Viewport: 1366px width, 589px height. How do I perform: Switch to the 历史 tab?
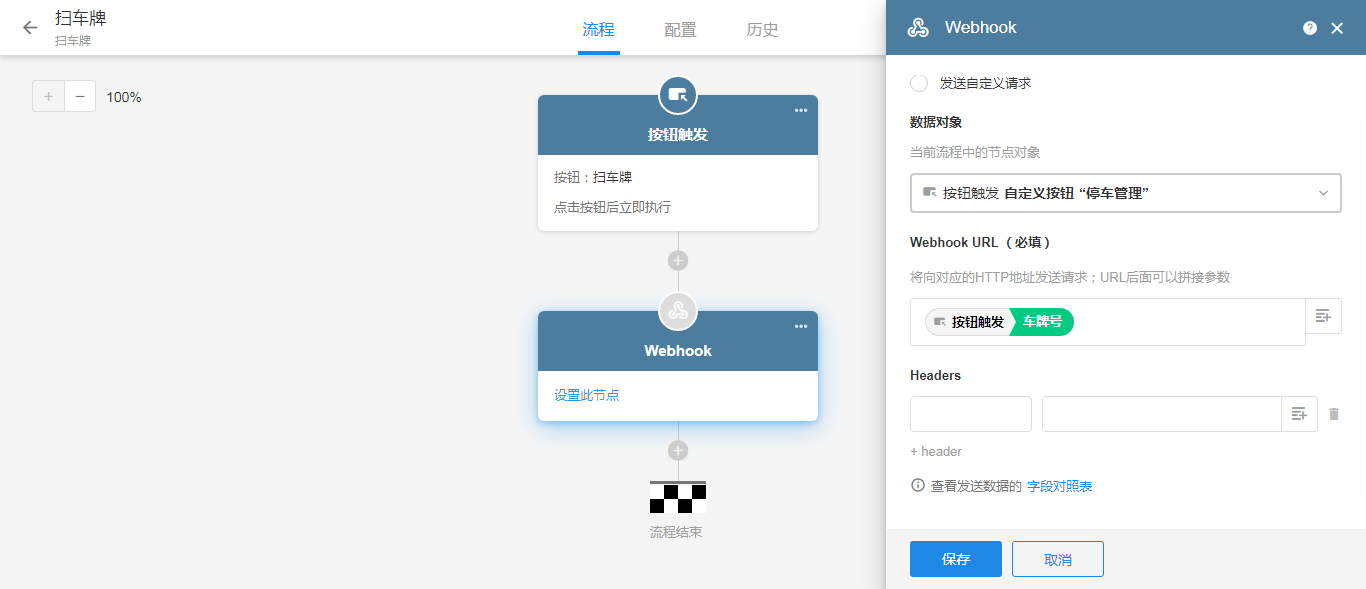(762, 30)
